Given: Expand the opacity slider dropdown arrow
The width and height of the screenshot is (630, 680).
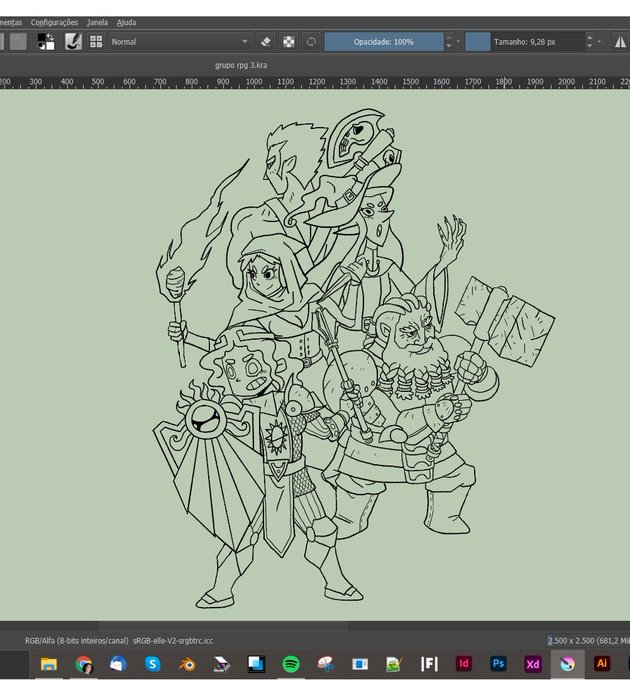Looking at the screenshot, I should point(458,42).
